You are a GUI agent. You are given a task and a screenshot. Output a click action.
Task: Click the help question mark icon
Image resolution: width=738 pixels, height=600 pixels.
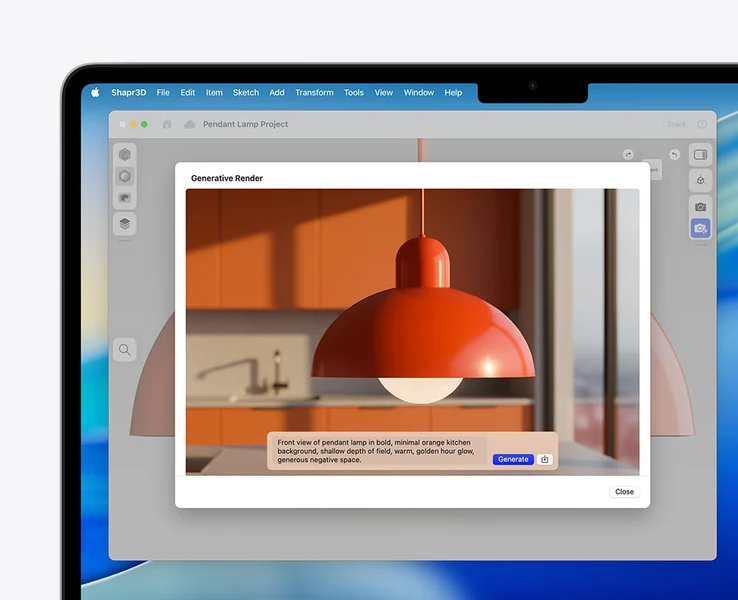(x=701, y=124)
